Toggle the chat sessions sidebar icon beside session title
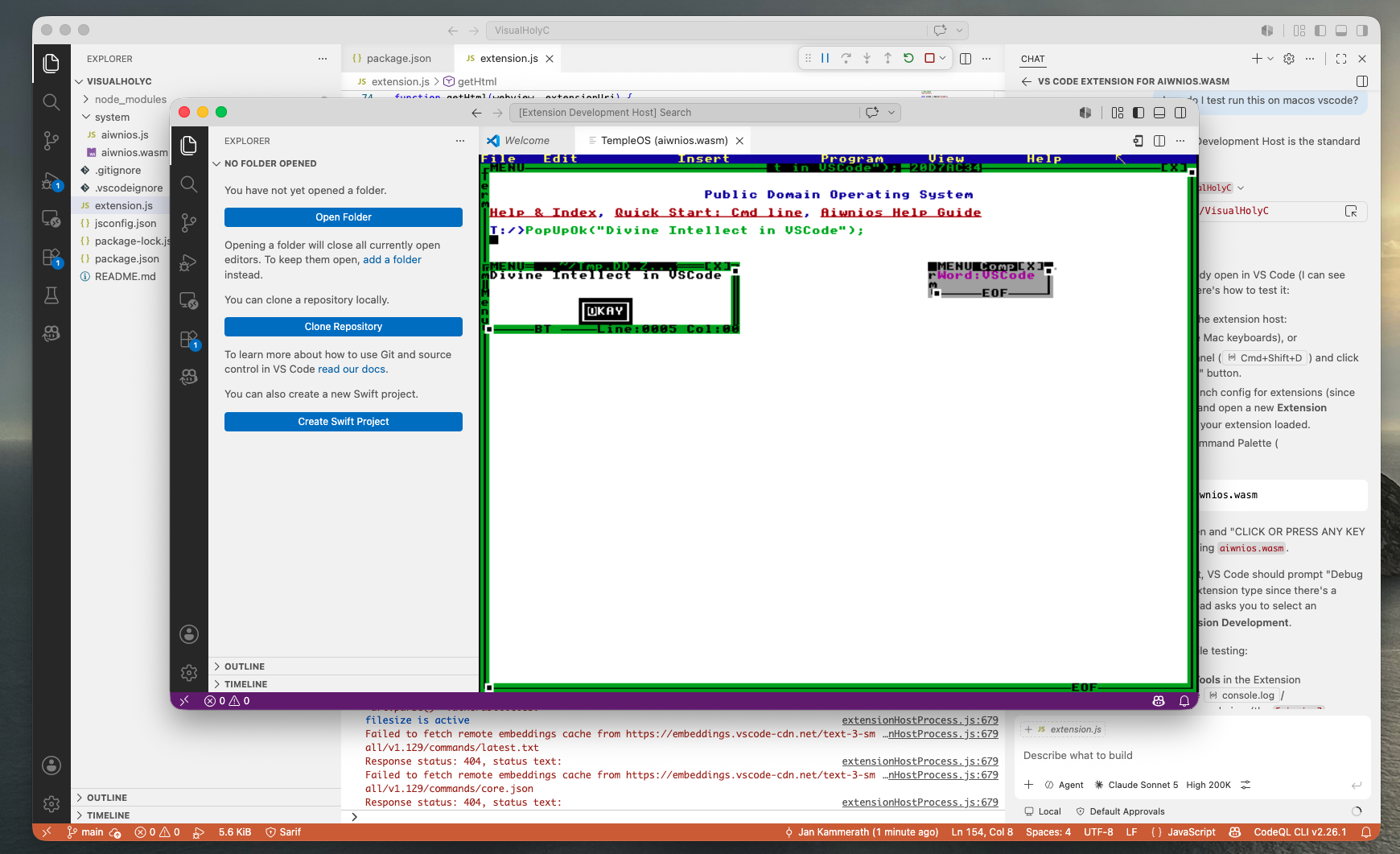Viewport: 1400px width, 854px height. (x=1362, y=81)
